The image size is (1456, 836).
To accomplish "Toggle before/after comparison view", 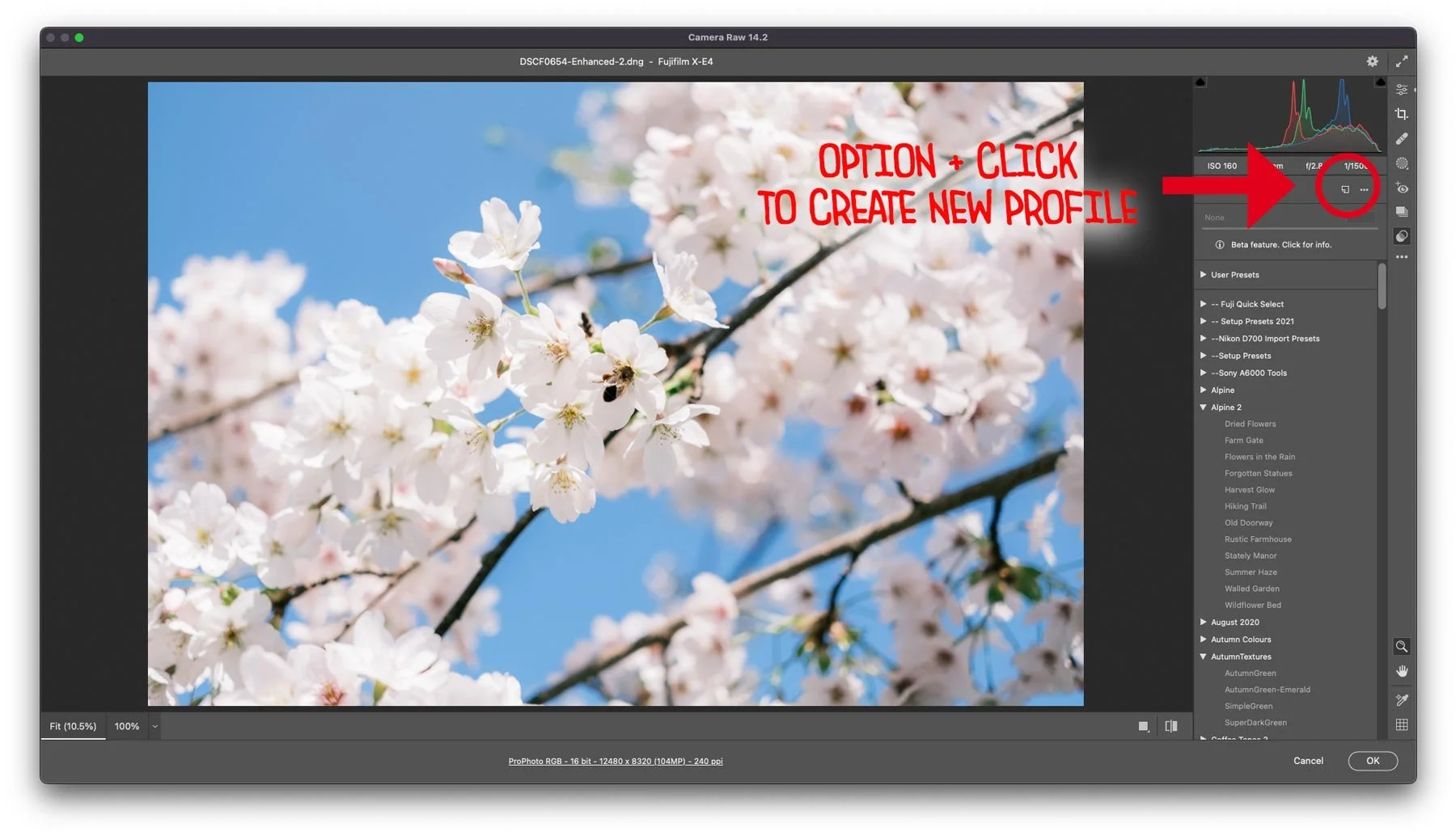I will [1170, 726].
